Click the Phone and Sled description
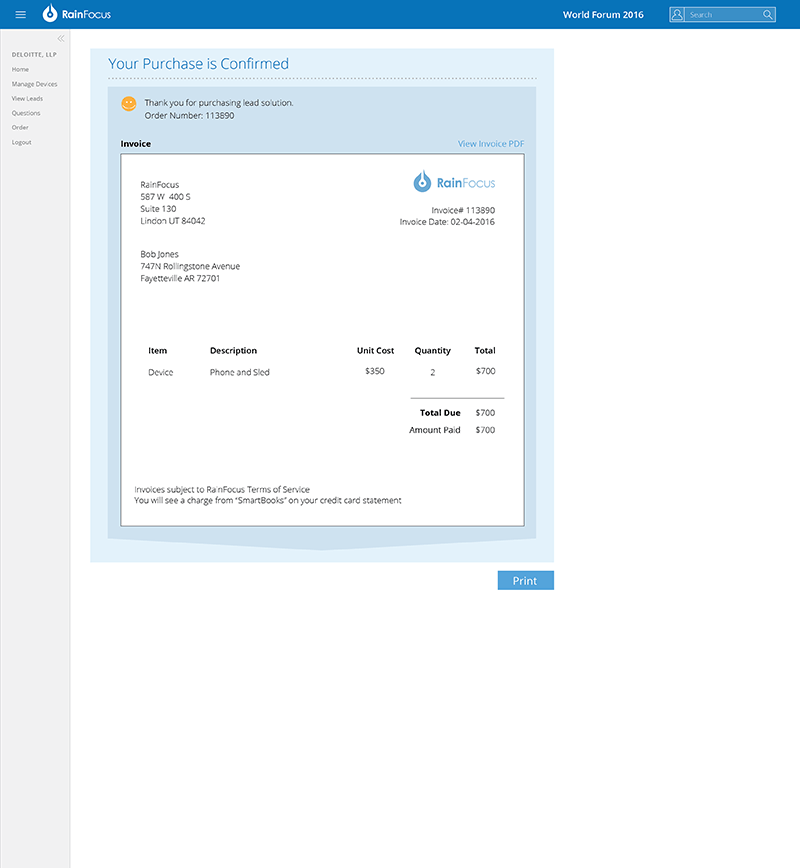 (x=240, y=373)
